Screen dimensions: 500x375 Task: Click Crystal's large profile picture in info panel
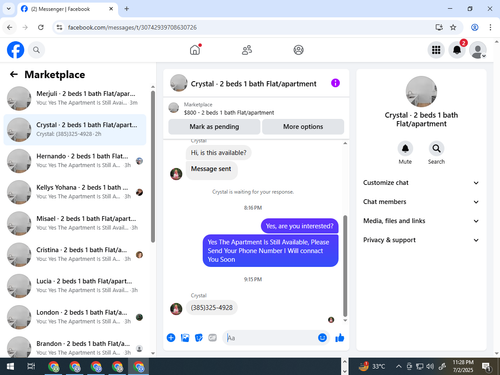click(x=421, y=92)
